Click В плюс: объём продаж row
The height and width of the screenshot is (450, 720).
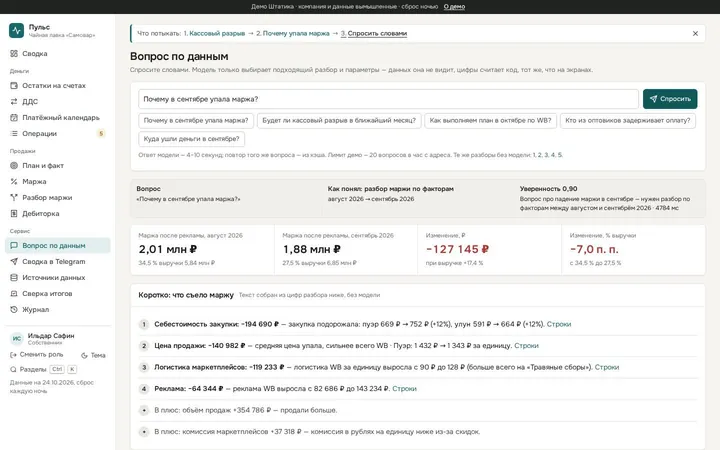[x=417, y=410]
